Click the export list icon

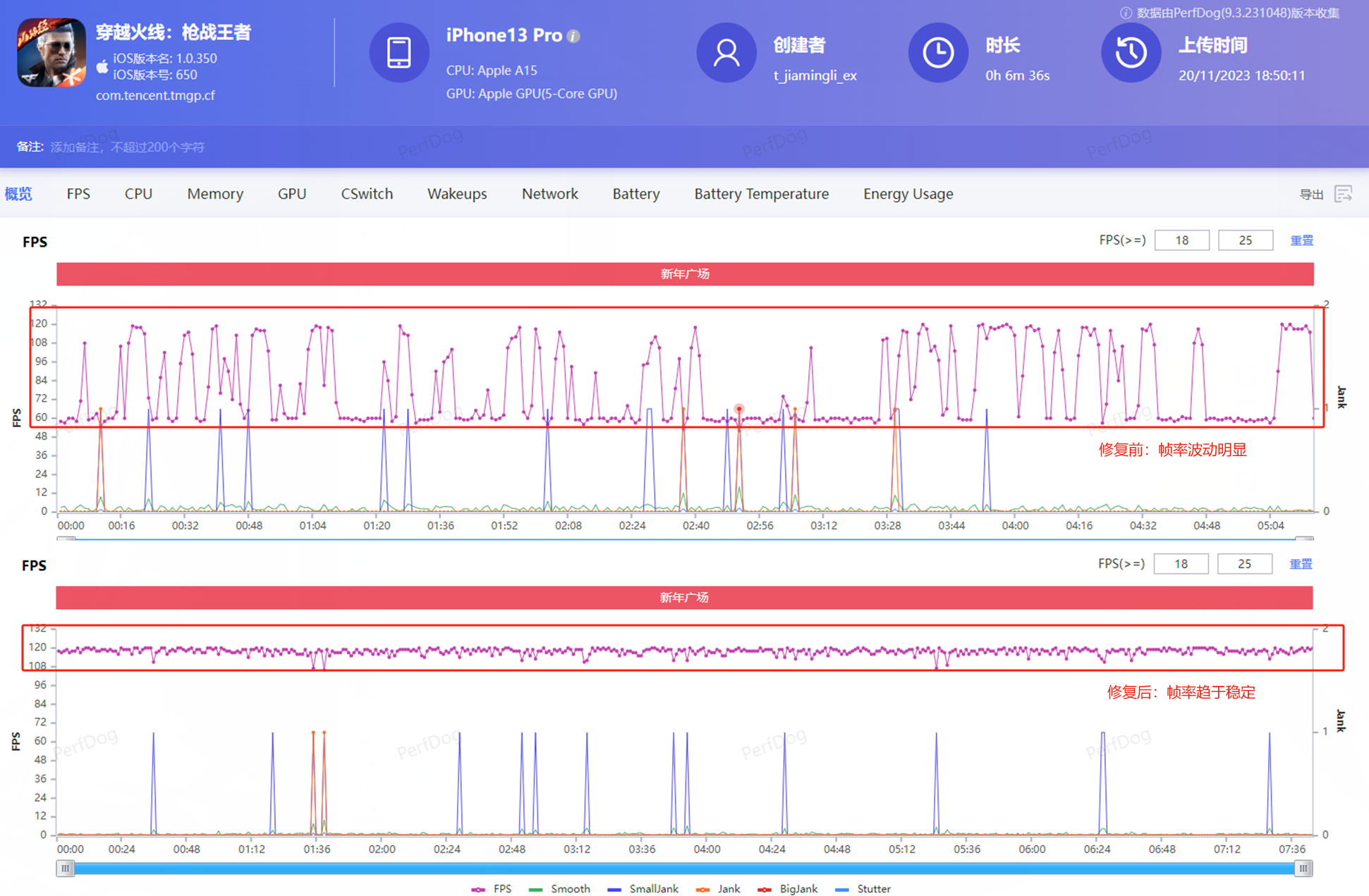(x=1344, y=194)
